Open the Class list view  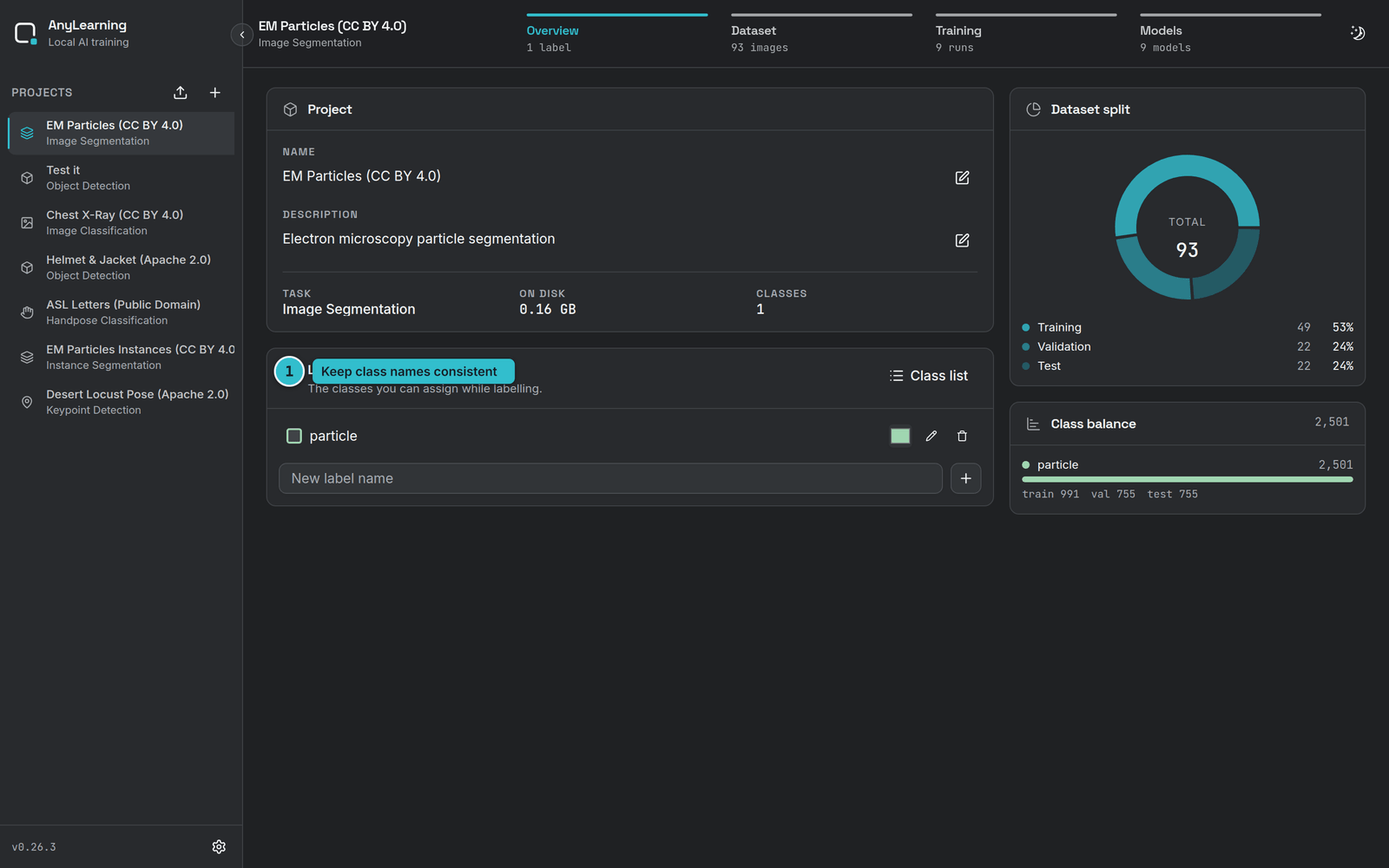pos(928,376)
